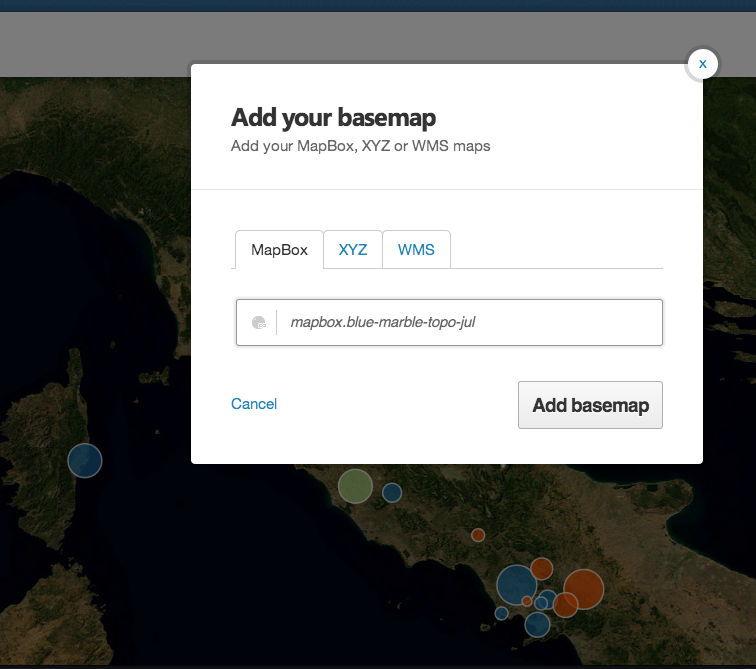Confirm with the Add basemap button
The image size is (756, 669).
coord(590,405)
